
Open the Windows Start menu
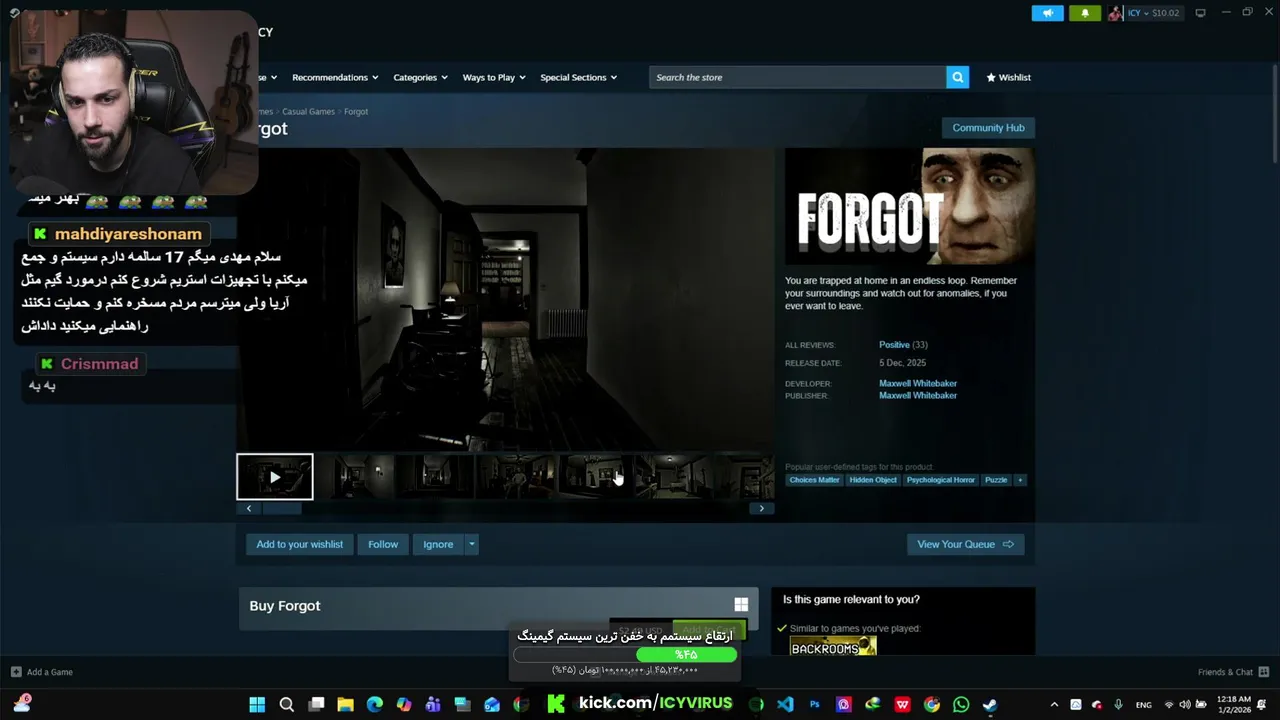tap(257, 704)
